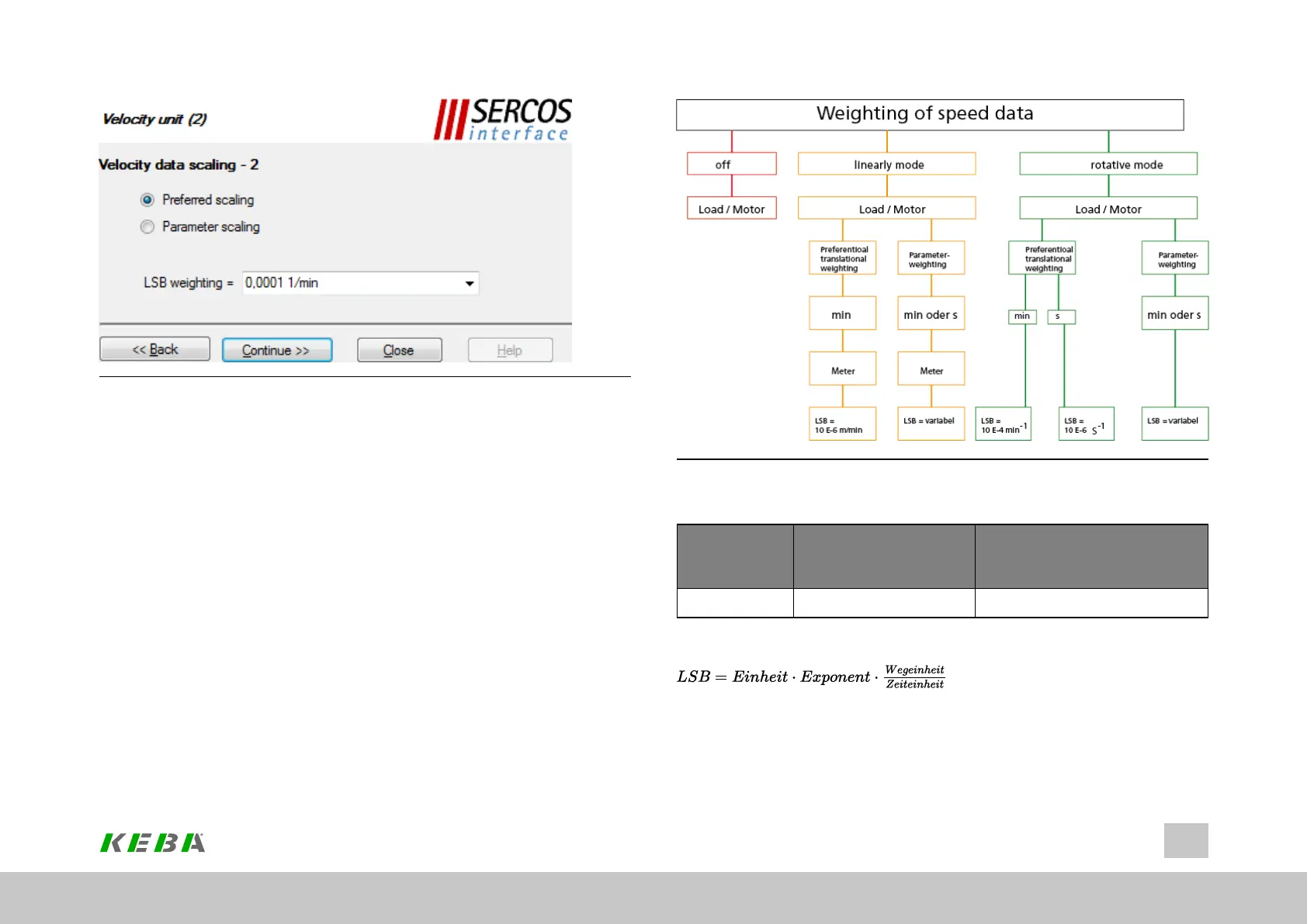The width and height of the screenshot is (1307, 924).
Task: Click the SERCOS interface logo
Action: point(503,119)
